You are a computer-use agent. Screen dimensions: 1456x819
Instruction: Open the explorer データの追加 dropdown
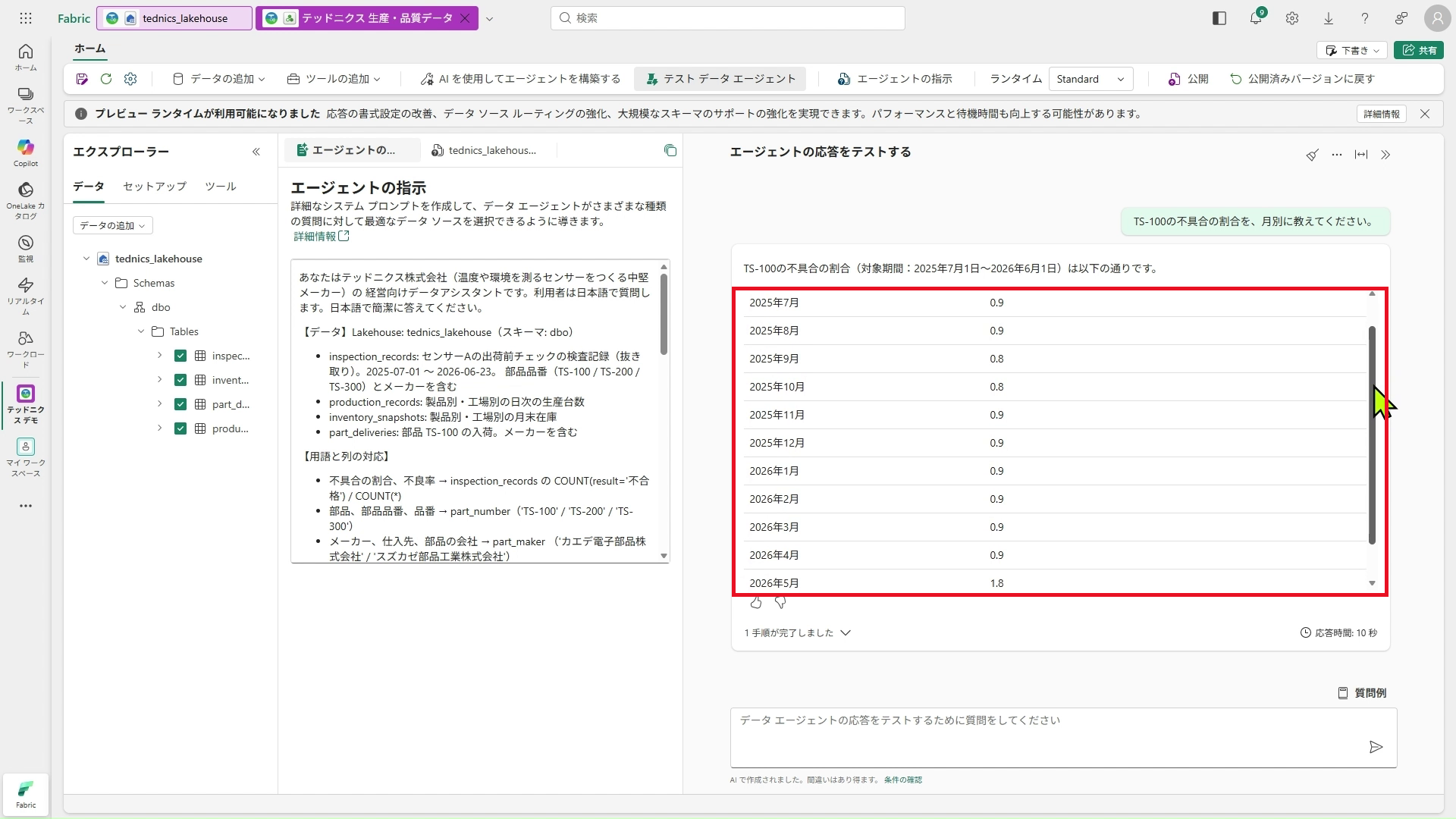pyautogui.click(x=113, y=225)
